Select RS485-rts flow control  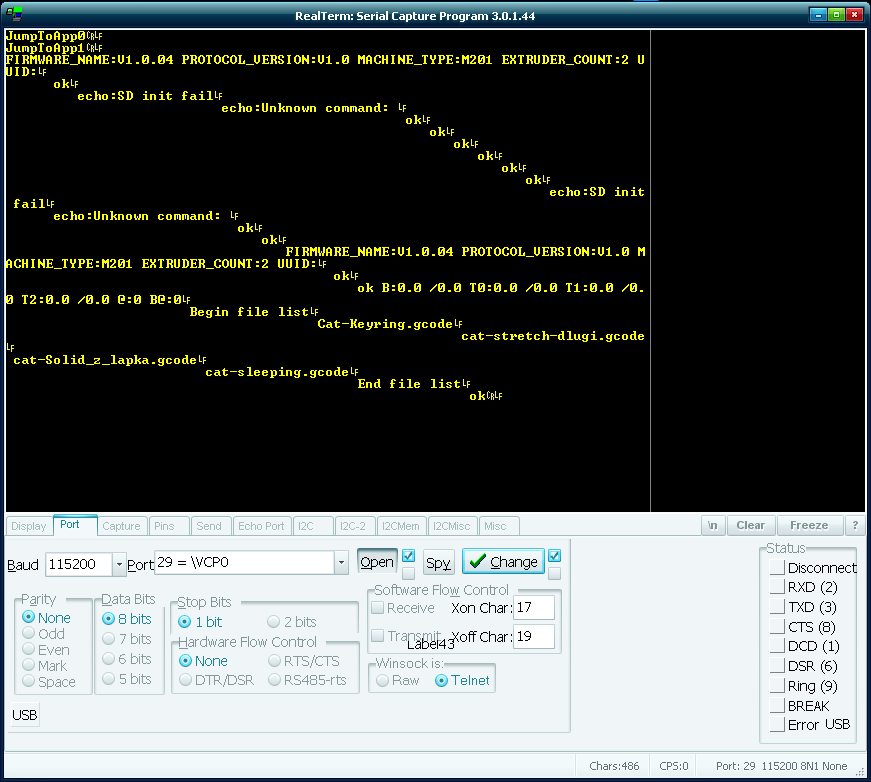coord(307,680)
